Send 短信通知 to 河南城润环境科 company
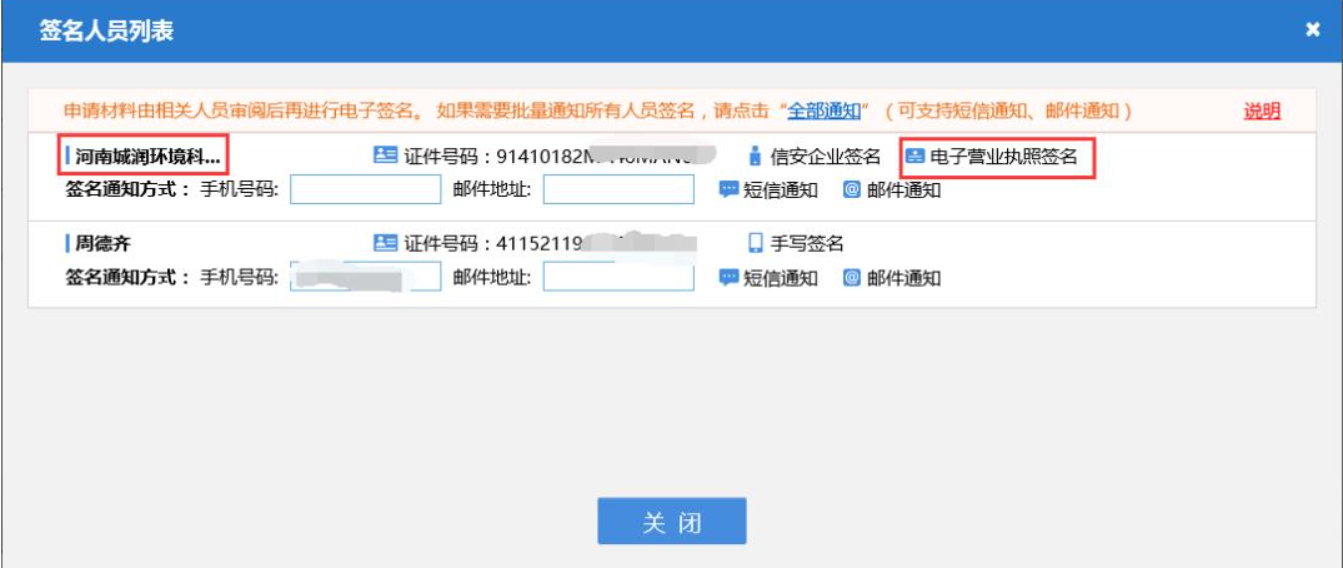This screenshot has height=568, width=1343. pyautogui.click(x=768, y=190)
